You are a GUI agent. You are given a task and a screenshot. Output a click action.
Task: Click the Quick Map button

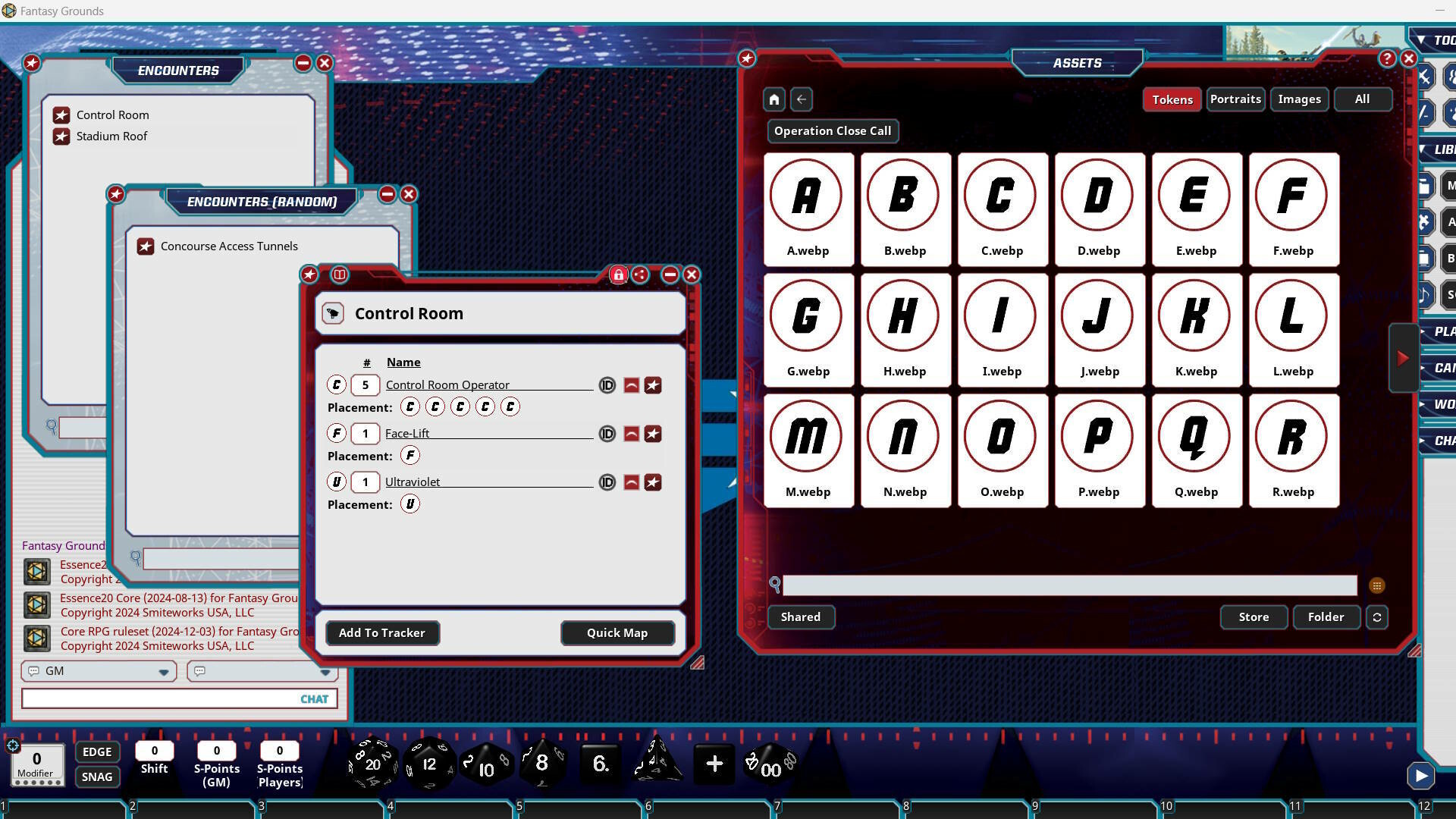(x=617, y=632)
